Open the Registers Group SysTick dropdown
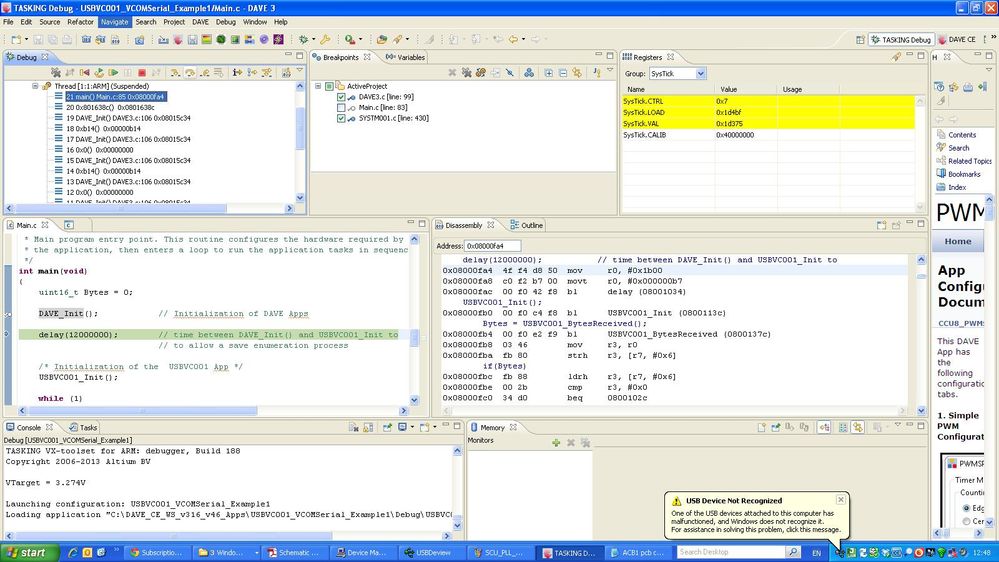The height and width of the screenshot is (562, 999). (700, 74)
